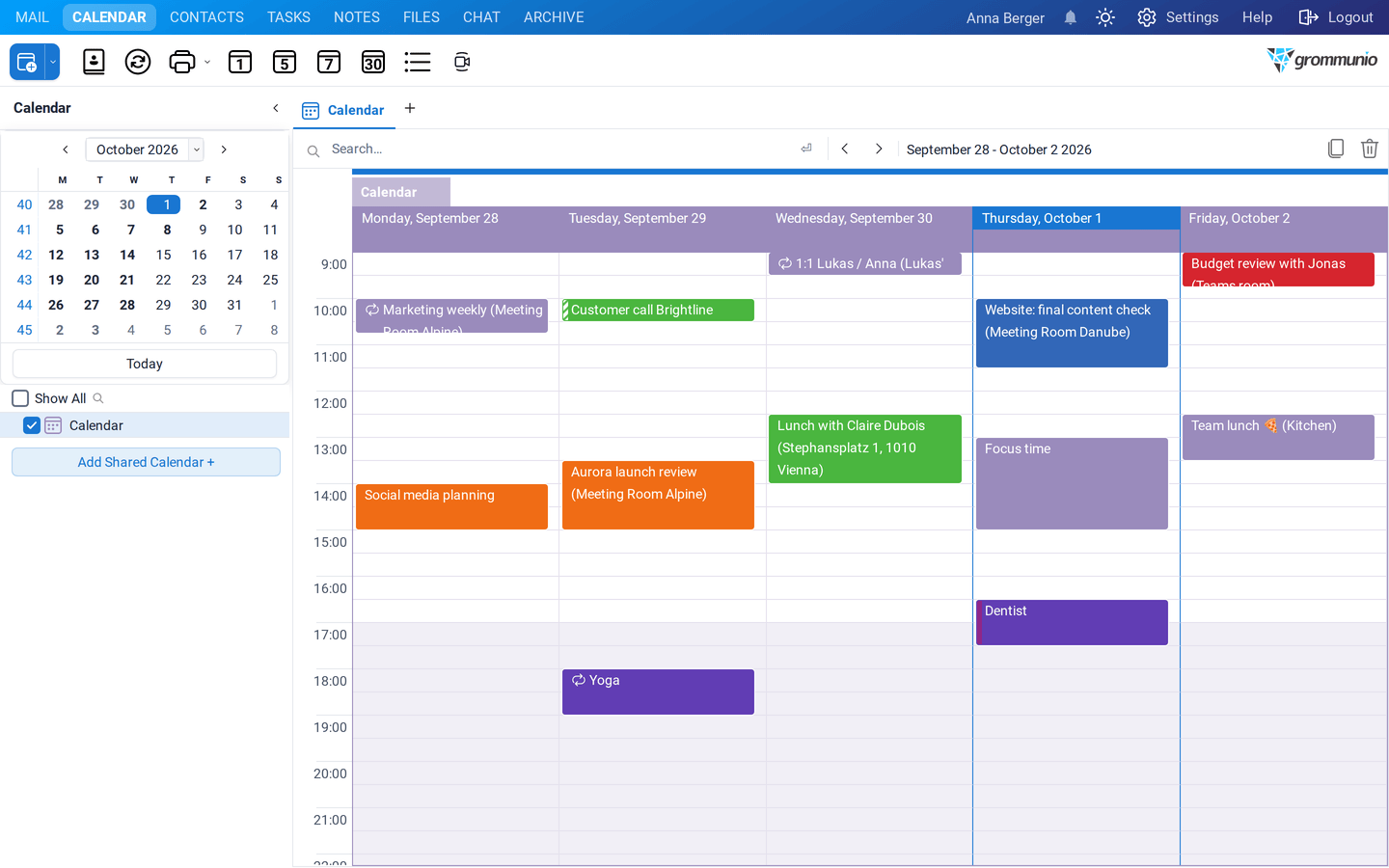
Task: Click Add Shared Calendar + button
Action: tap(146, 462)
